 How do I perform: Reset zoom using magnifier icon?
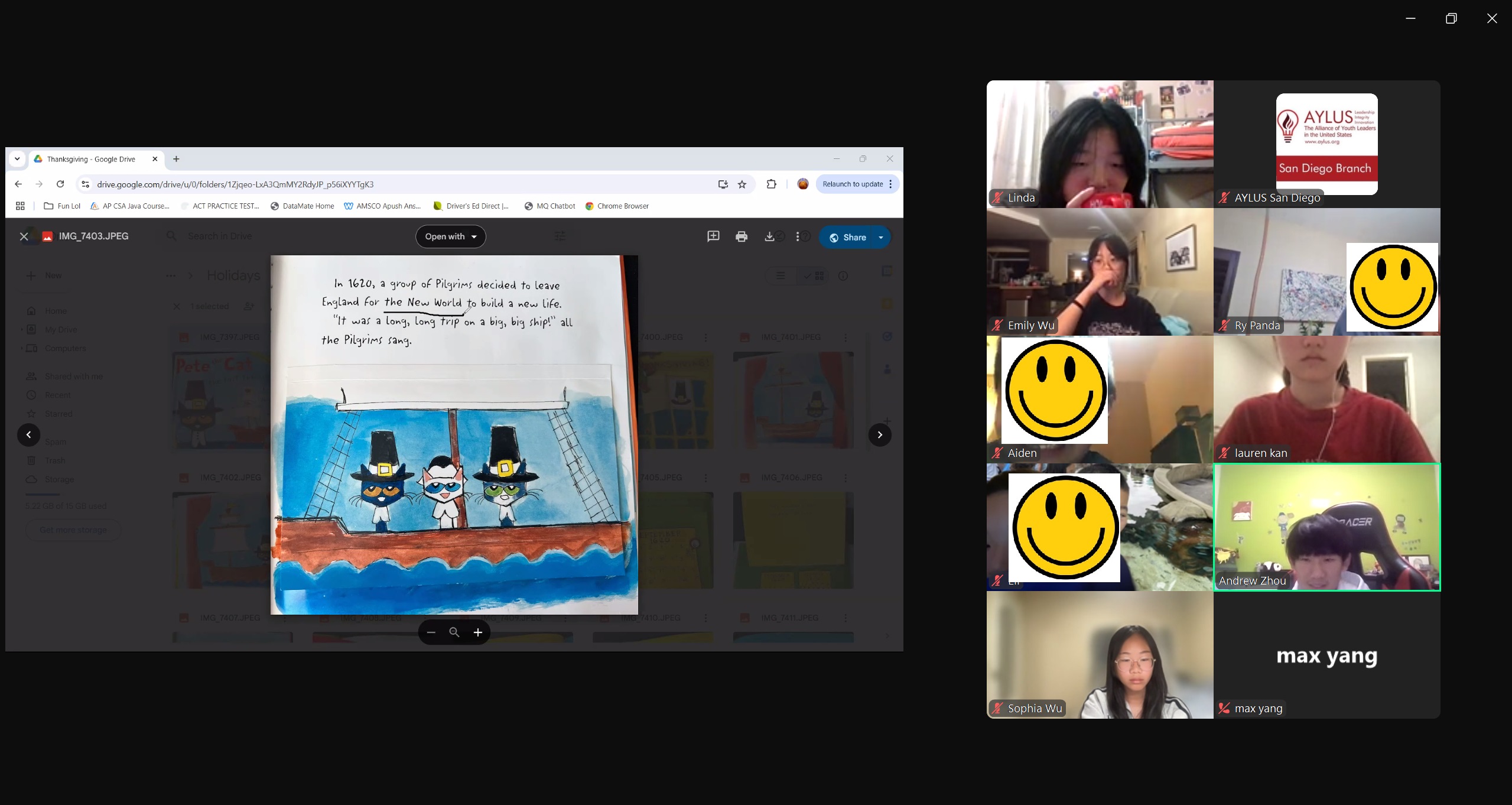454,632
